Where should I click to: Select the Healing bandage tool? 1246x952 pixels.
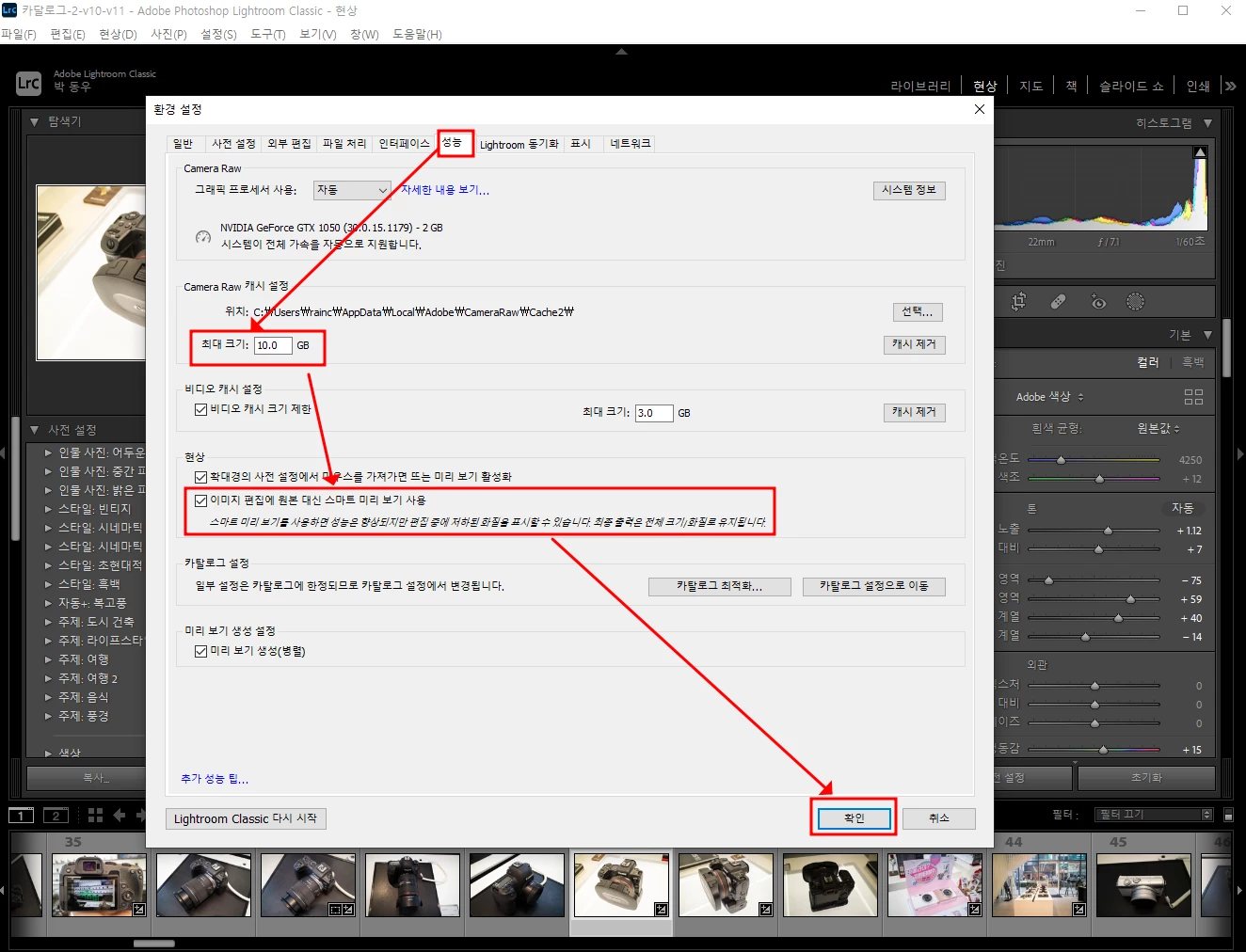(x=1058, y=302)
